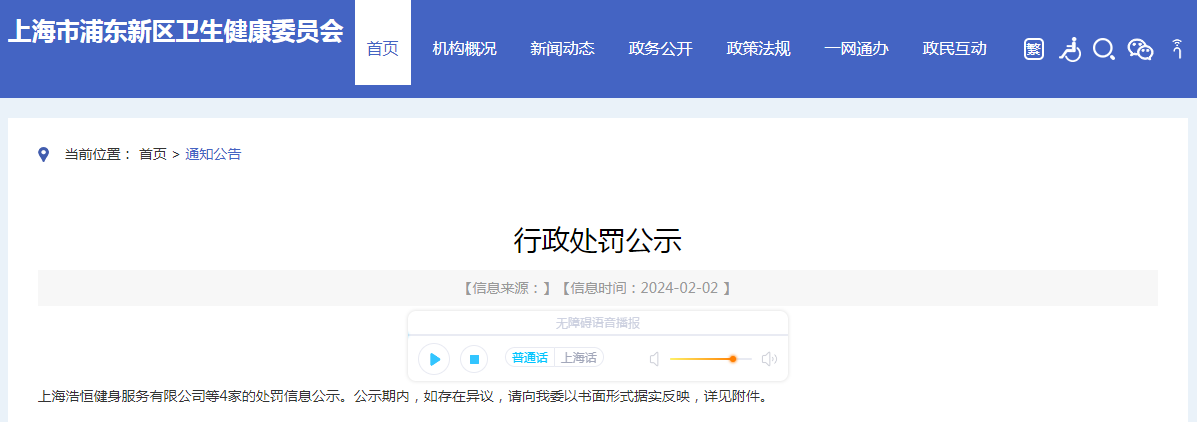The width and height of the screenshot is (1197, 422).
Task: Go to 新闻动态 section
Action: point(562,49)
